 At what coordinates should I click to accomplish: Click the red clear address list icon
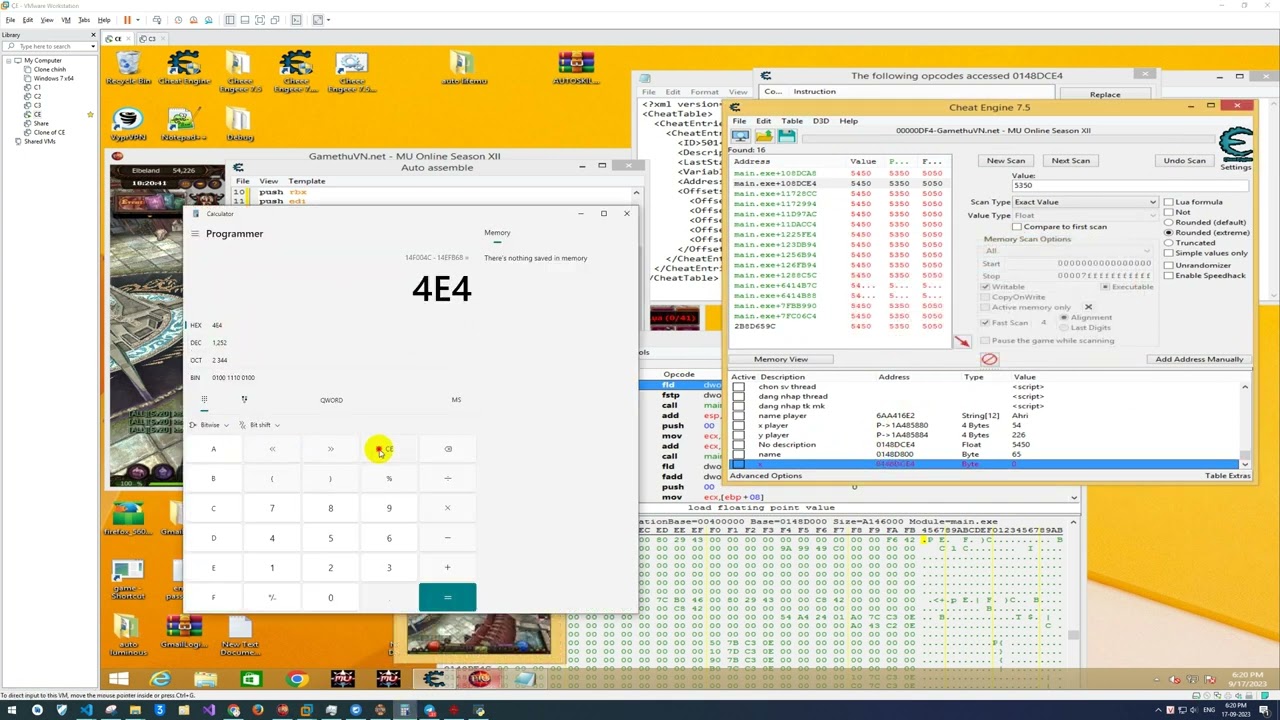[989, 359]
